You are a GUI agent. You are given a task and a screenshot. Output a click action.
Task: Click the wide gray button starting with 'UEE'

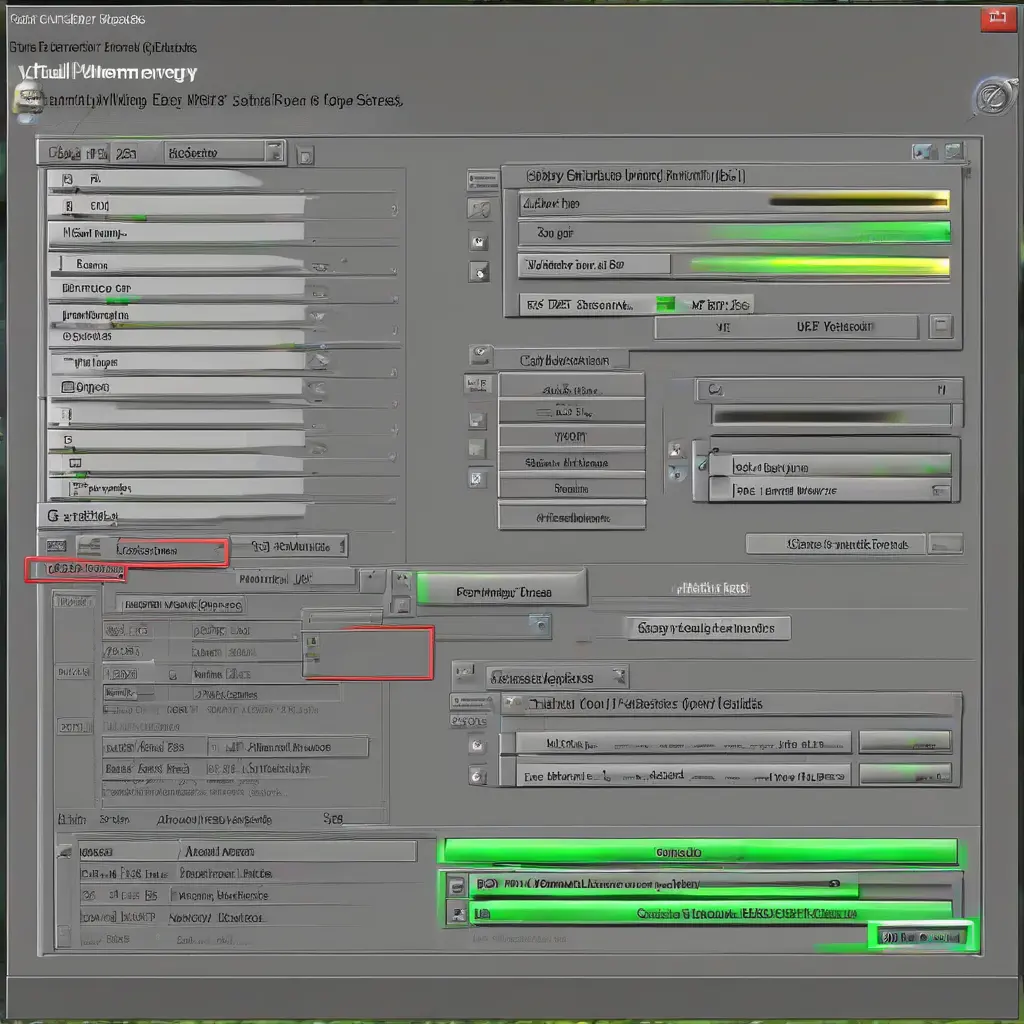[786, 327]
